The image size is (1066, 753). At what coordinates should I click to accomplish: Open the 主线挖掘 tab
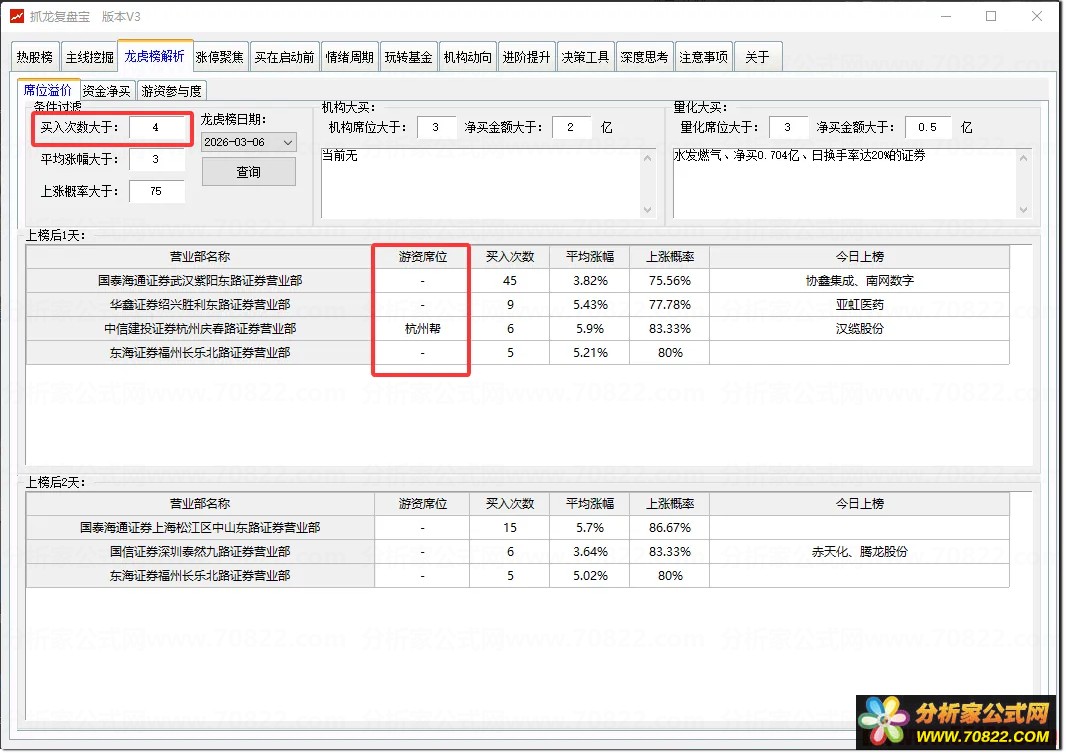pyautogui.click(x=89, y=57)
